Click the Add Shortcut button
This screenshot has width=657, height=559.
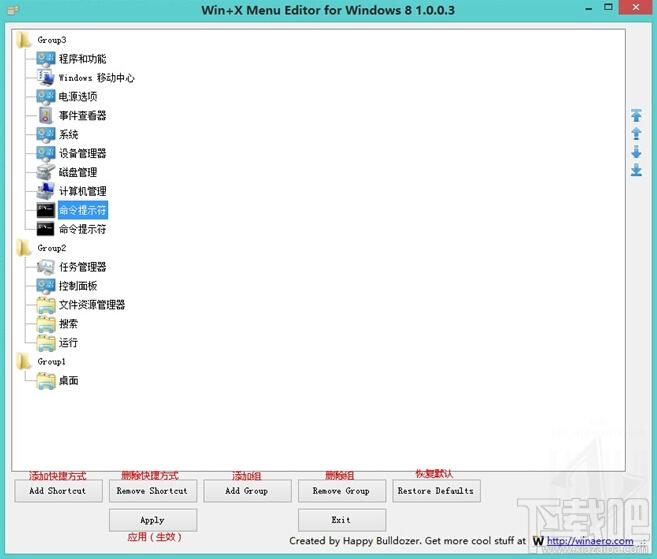pos(58,491)
